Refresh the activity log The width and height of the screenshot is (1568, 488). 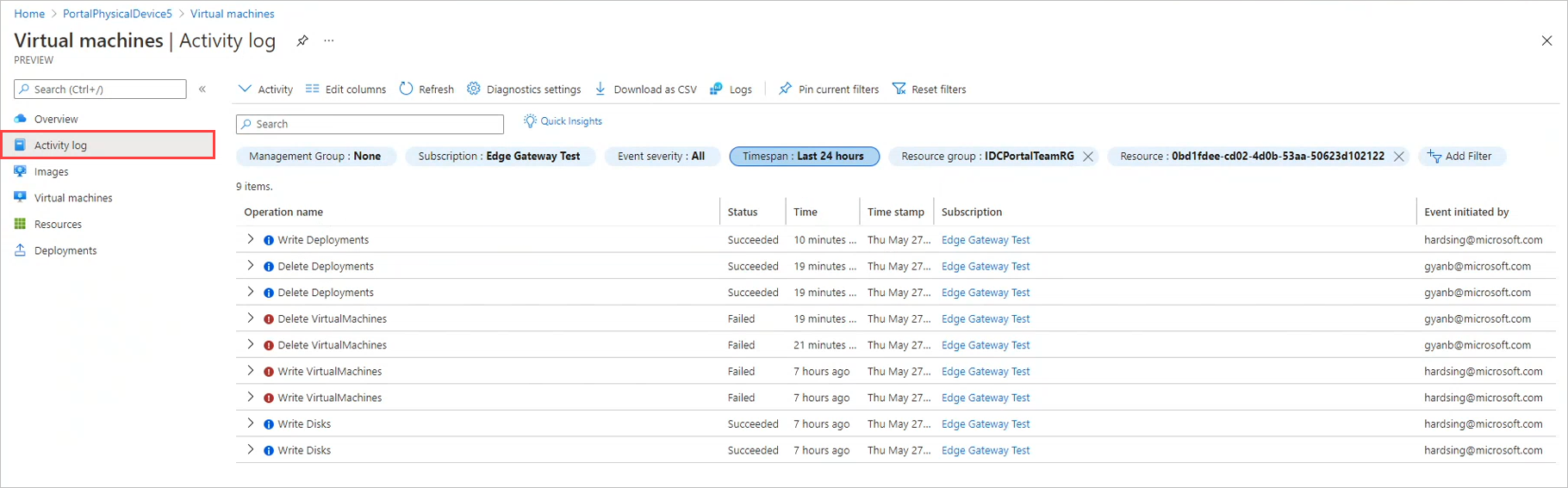(x=426, y=89)
